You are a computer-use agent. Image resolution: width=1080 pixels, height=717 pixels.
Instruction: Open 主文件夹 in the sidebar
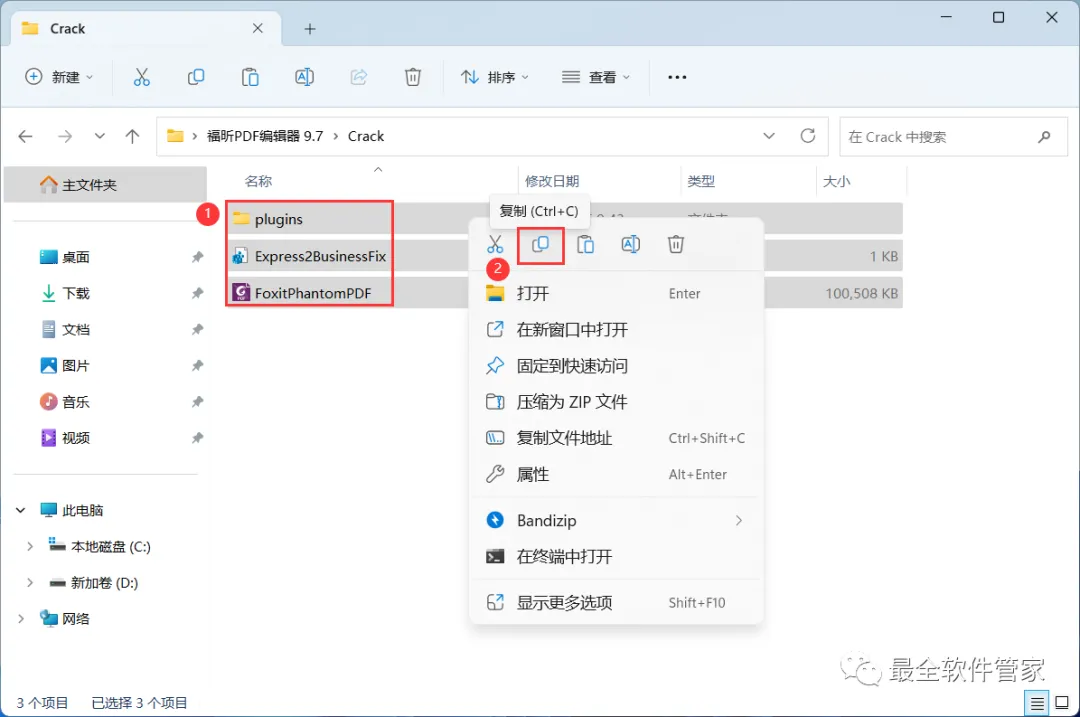[105, 185]
